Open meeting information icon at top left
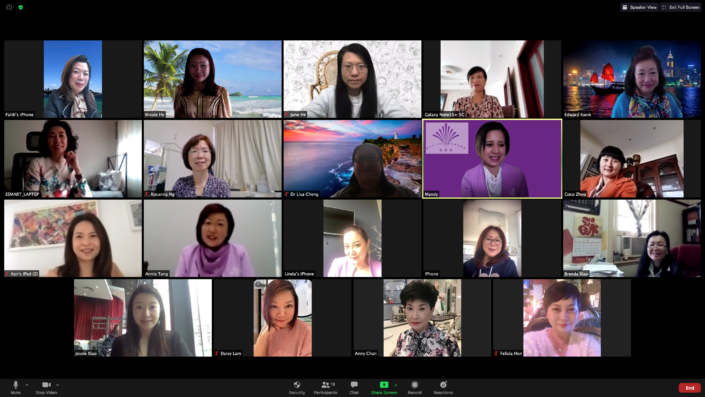The image size is (705, 397). [x=9, y=7]
